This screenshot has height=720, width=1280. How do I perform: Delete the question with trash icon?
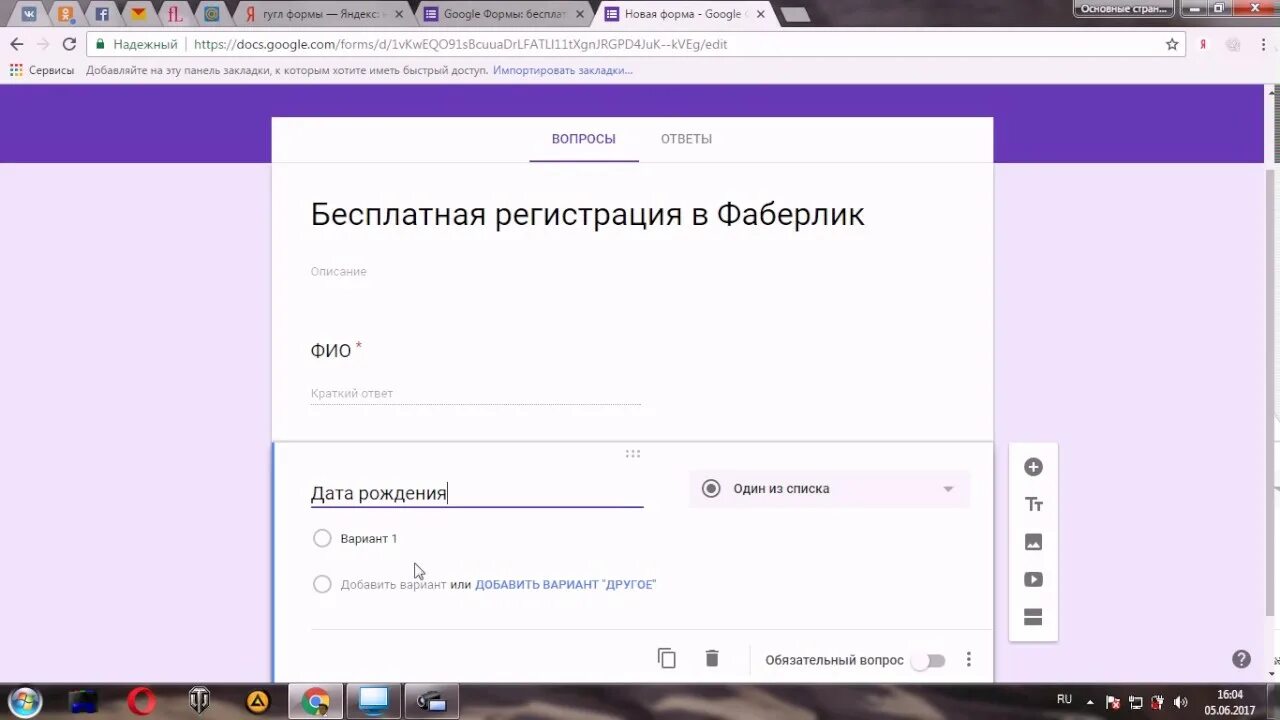coord(712,659)
